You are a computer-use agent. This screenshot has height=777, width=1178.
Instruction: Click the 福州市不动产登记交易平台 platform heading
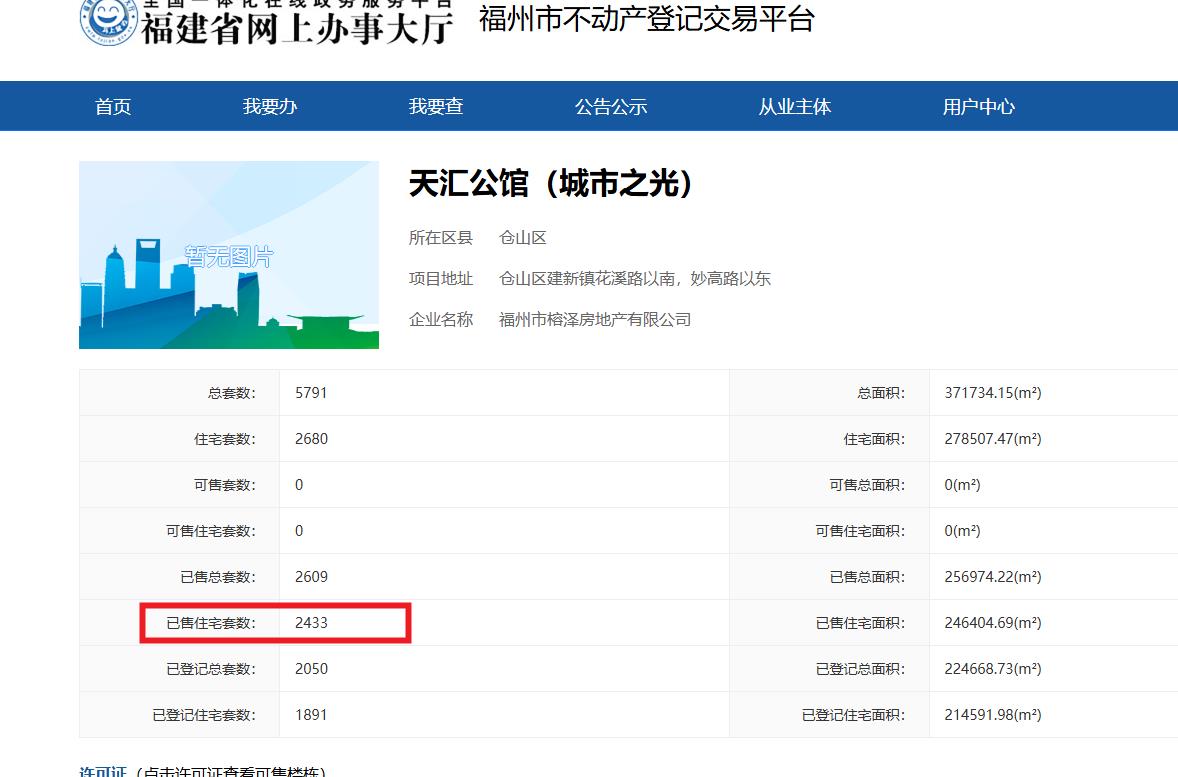(x=647, y=19)
